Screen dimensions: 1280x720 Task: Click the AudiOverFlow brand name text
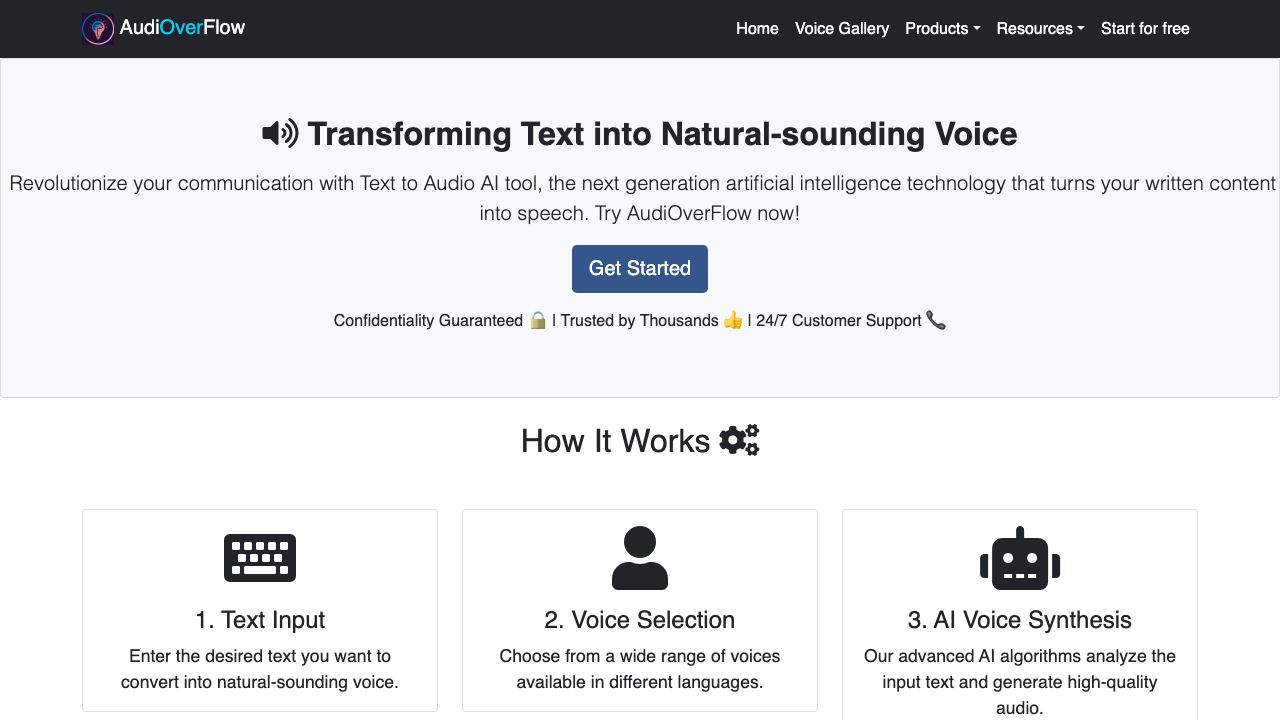click(x=182, y=28)
